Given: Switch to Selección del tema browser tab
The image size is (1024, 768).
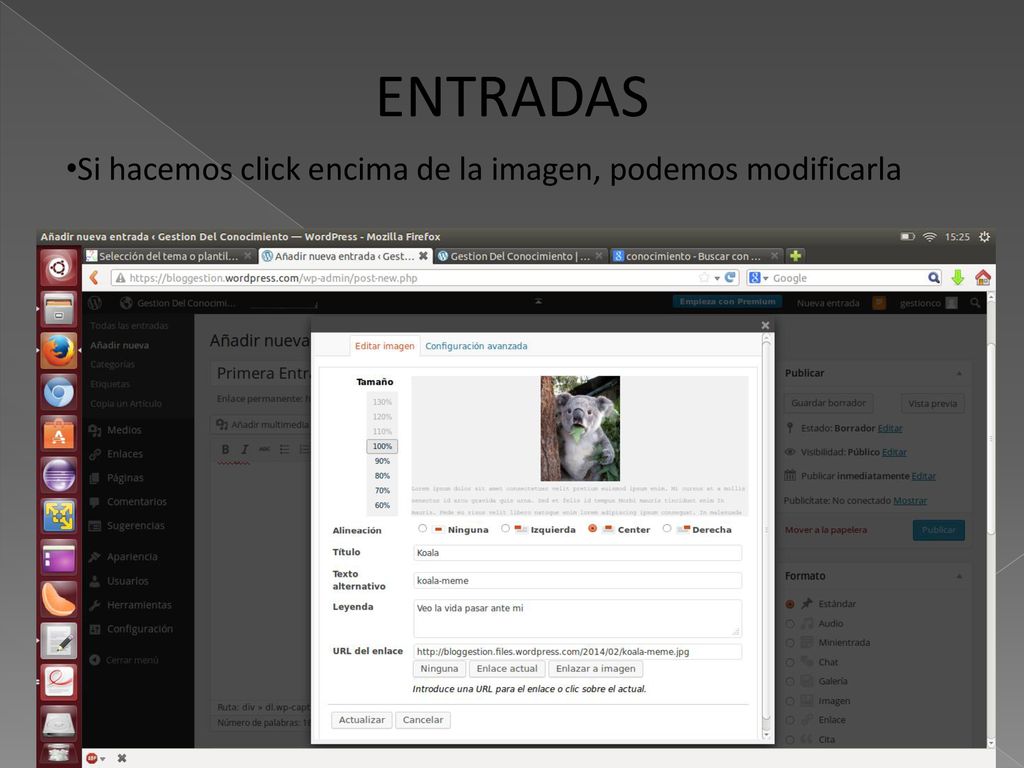Looking at the screenshot, I should tap(169, 256).
